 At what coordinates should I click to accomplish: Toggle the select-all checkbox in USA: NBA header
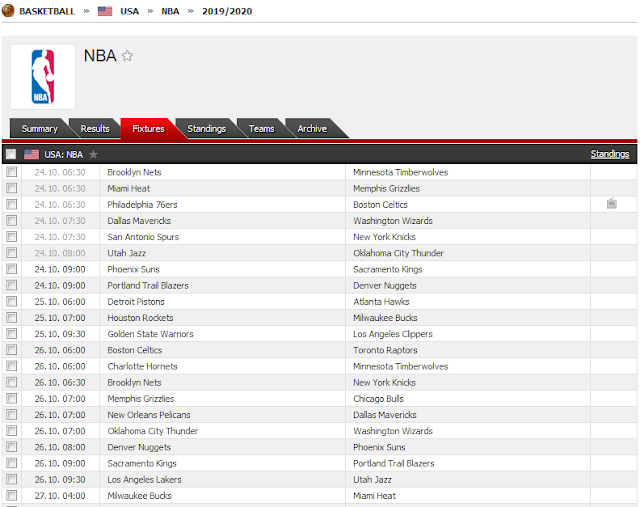pyautogui.click(x=11, y=154)
